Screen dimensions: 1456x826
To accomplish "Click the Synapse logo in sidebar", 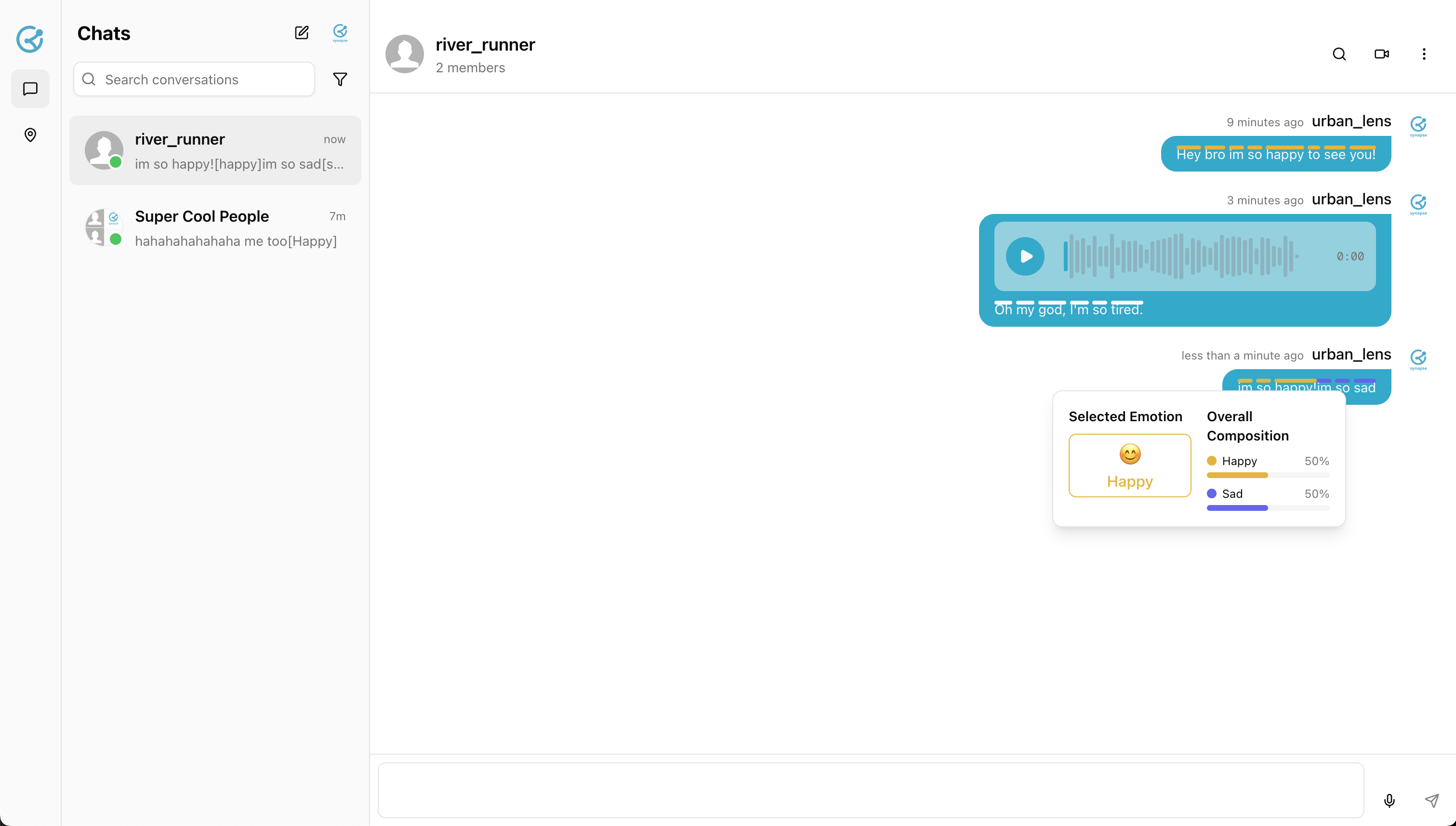I will point(30,39).
